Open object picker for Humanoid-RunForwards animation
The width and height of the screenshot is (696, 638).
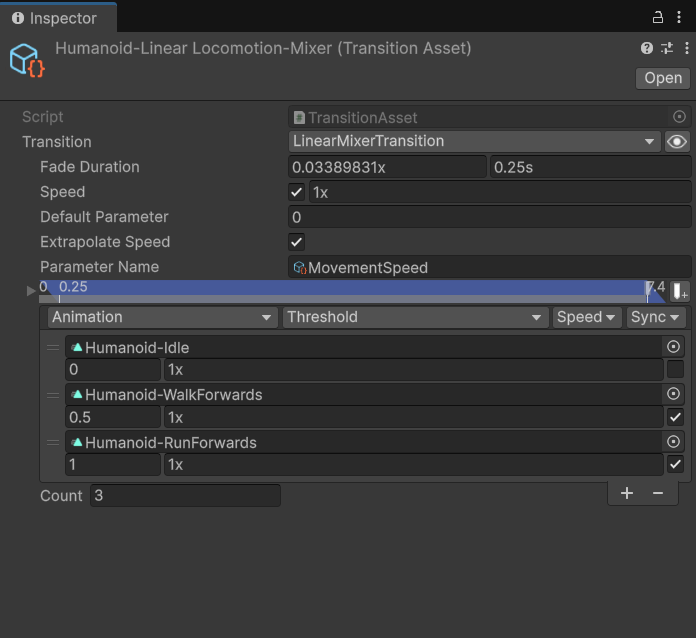click(x=673, y=442)
